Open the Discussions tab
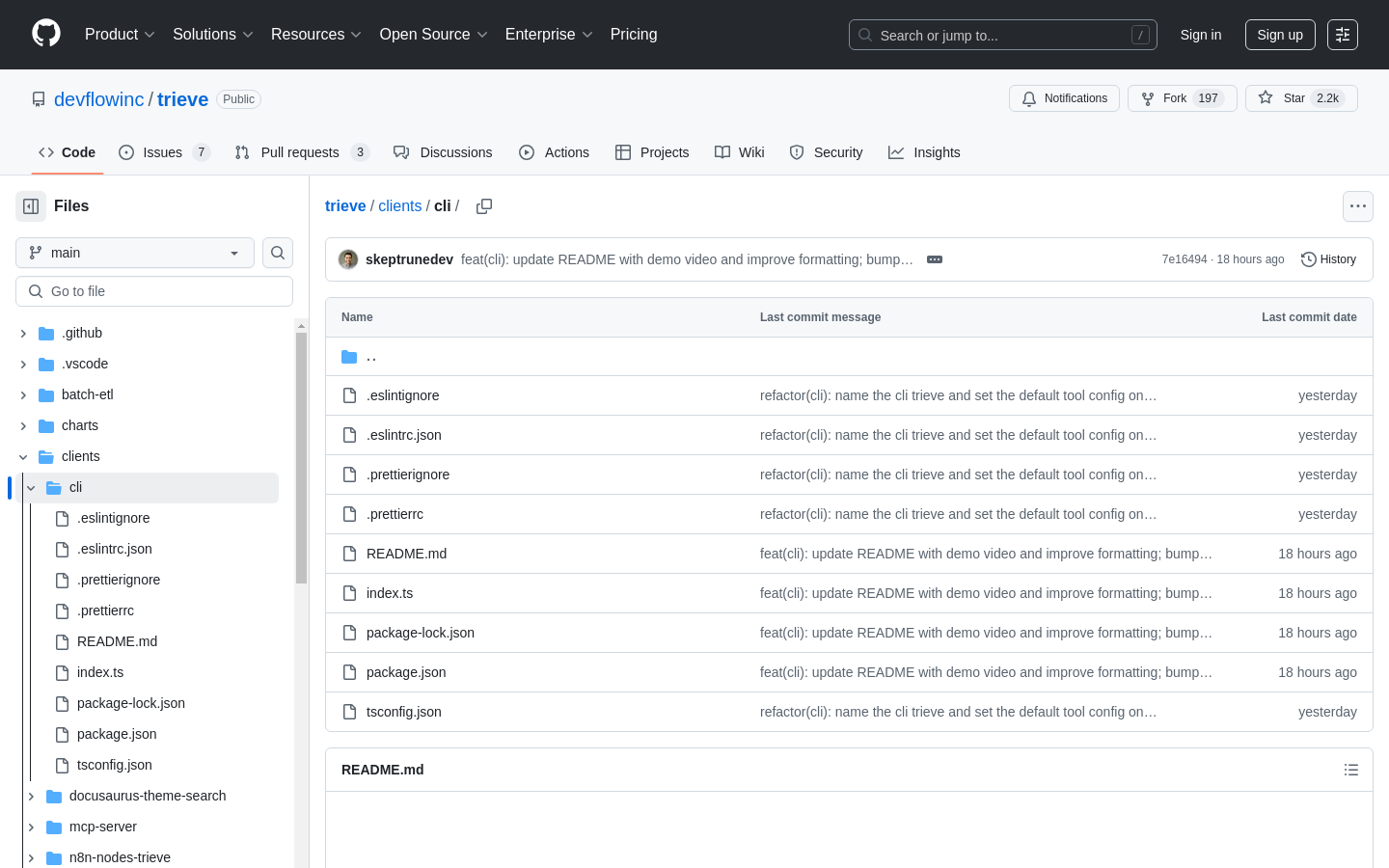This screenshot has width=1389, height=868. click(x=443, y=152)
